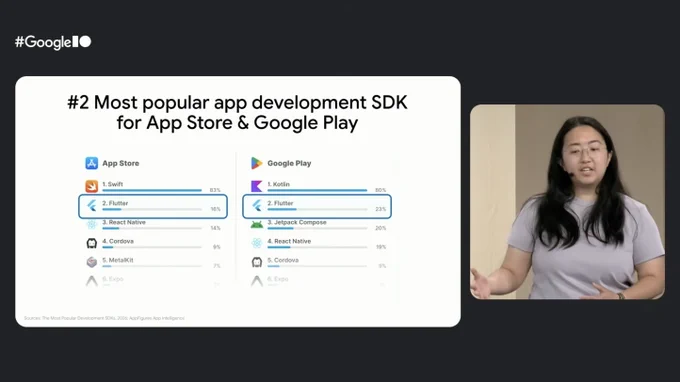Image resolution: width=680 pixels, height=382 pixels.
Task: Click "4. React Native" label
Action: click(x=289, y=241)
